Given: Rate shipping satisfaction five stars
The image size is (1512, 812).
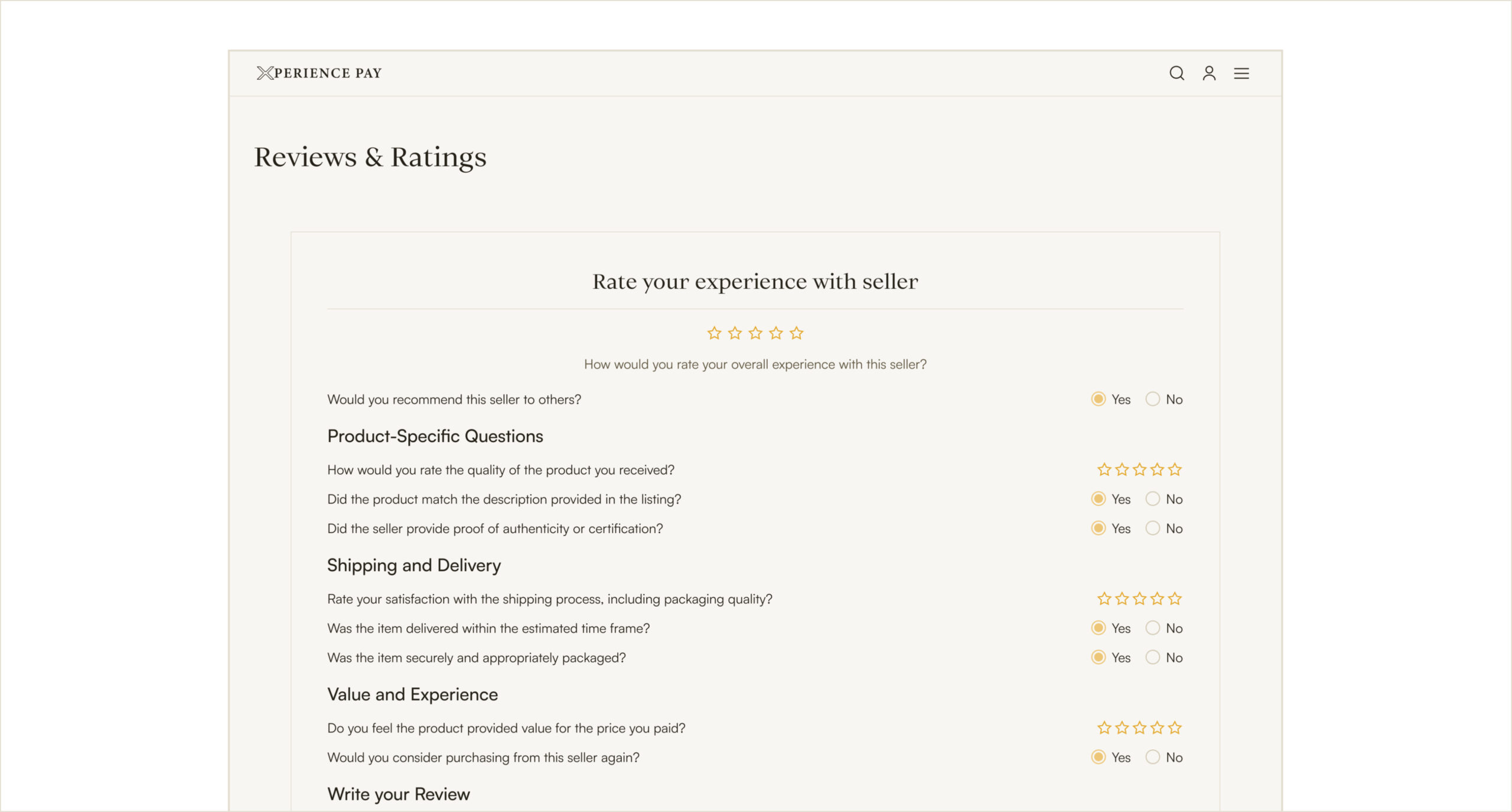Looking at the screenshot, I should click(x=1175, y=599).
